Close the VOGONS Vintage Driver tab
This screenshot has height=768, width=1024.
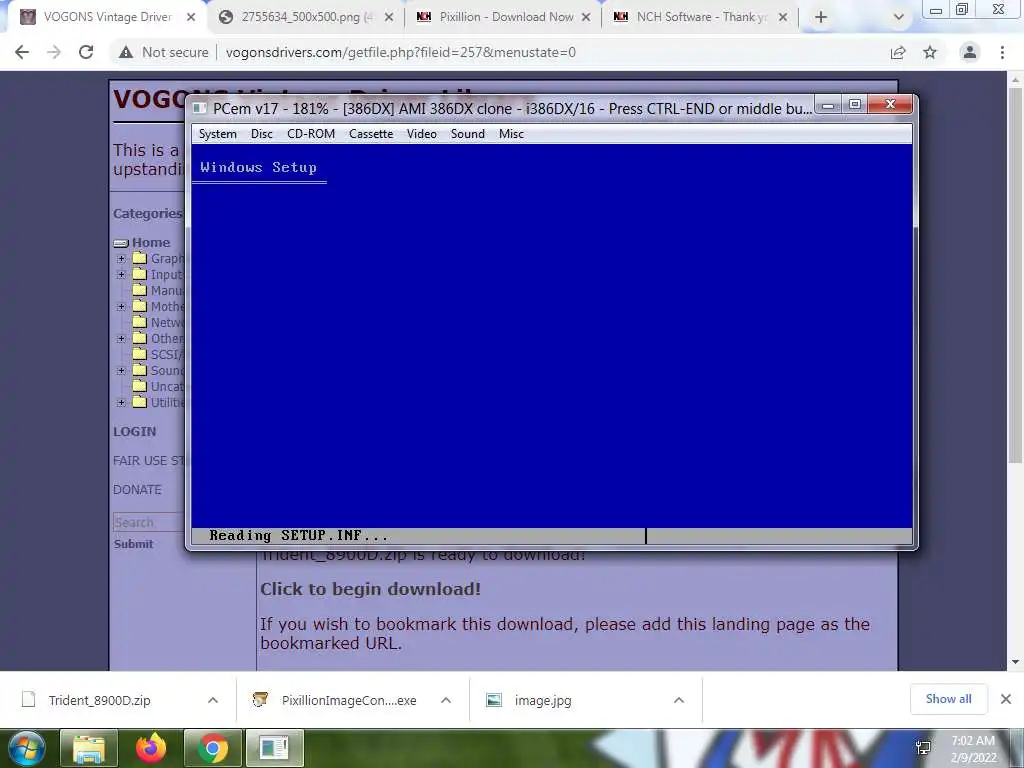(x=191, y=18)
